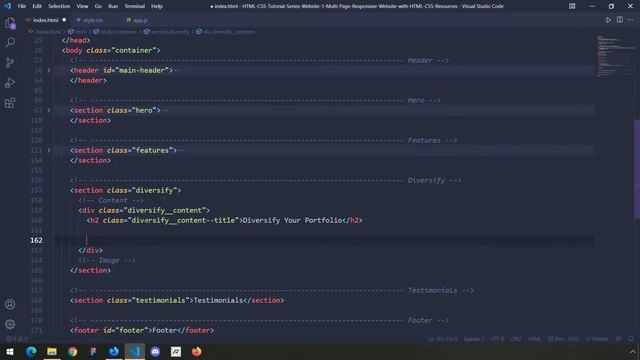This screenshot has width=640, height=360.
Task: Expand the folded section hero block
Action: 49,110
